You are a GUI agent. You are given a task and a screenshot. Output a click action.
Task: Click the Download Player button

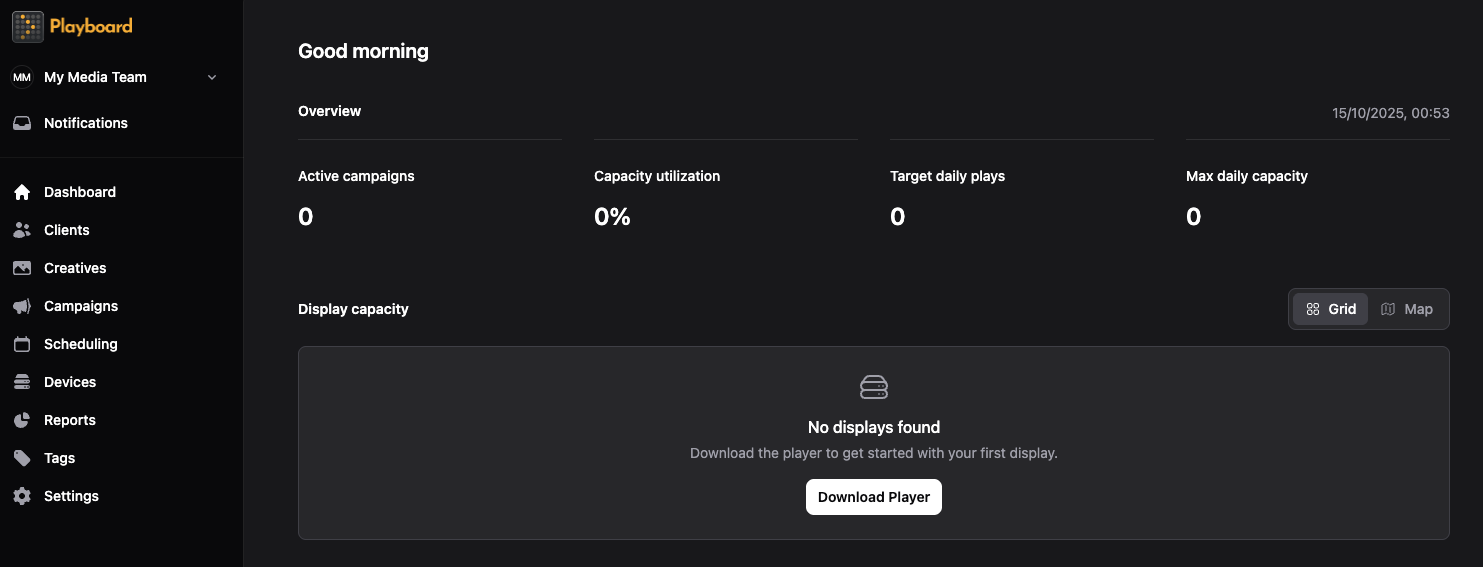(x=874, y=497)
